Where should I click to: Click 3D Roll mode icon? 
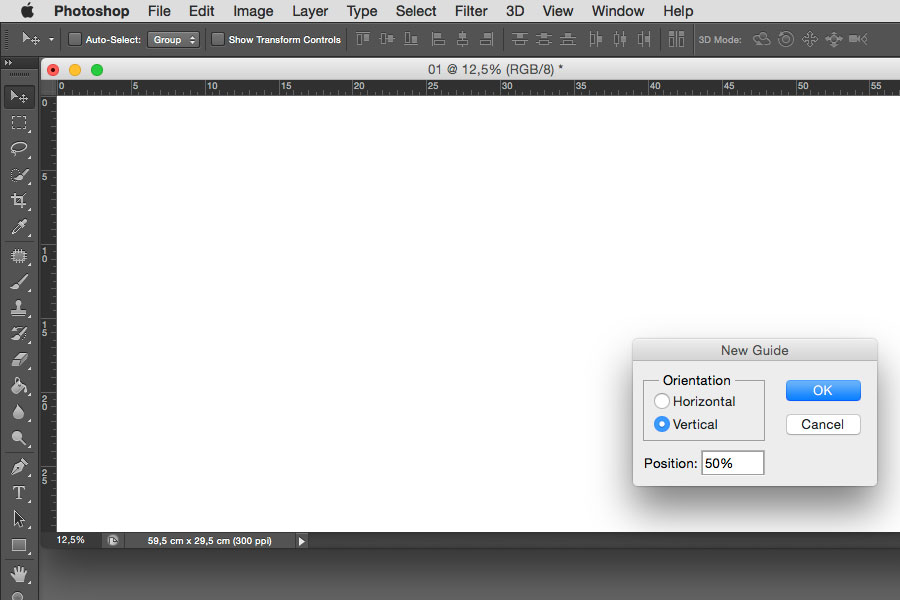[x=786, y=39]
